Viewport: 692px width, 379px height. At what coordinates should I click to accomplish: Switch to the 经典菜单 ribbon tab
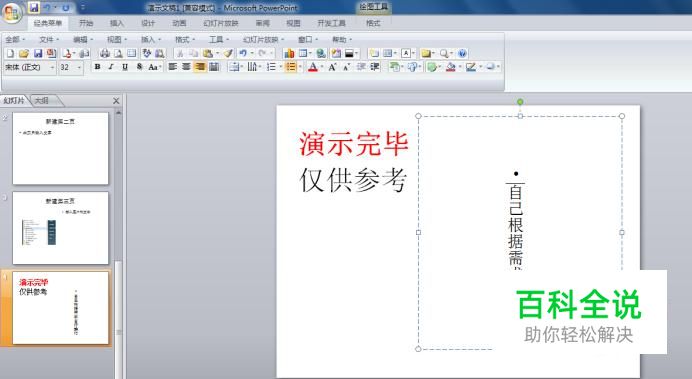[48, 23]
